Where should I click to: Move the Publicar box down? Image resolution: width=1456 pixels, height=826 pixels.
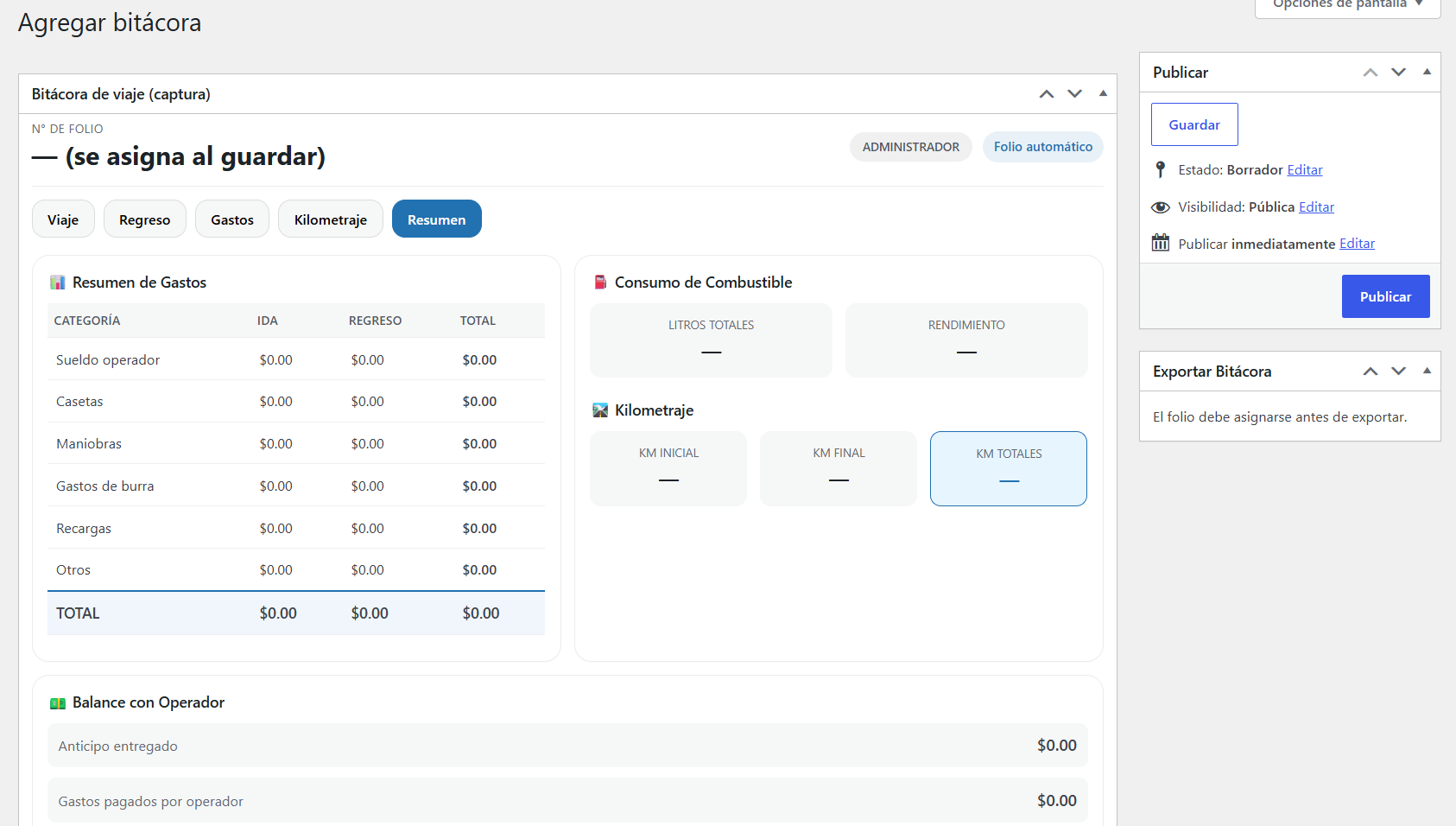tap(1399, 73)
